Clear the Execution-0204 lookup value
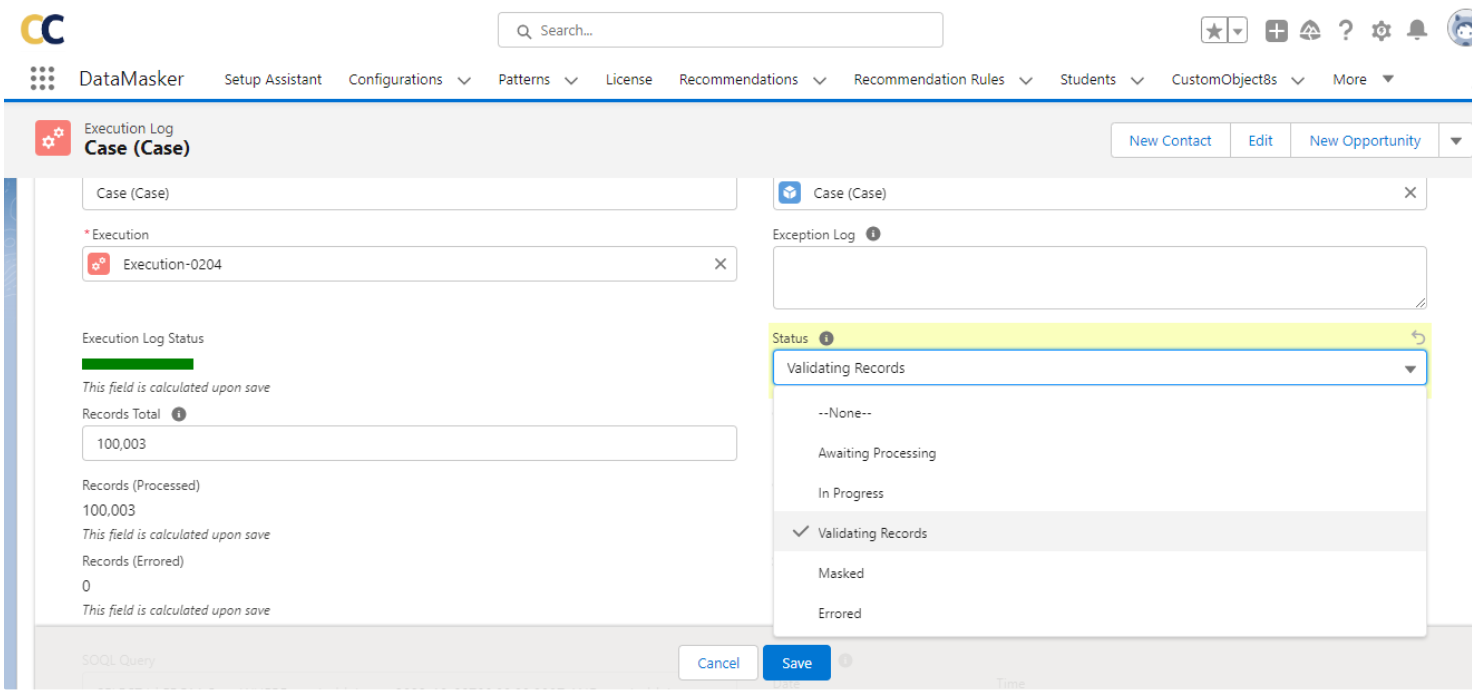 [720, 264]
